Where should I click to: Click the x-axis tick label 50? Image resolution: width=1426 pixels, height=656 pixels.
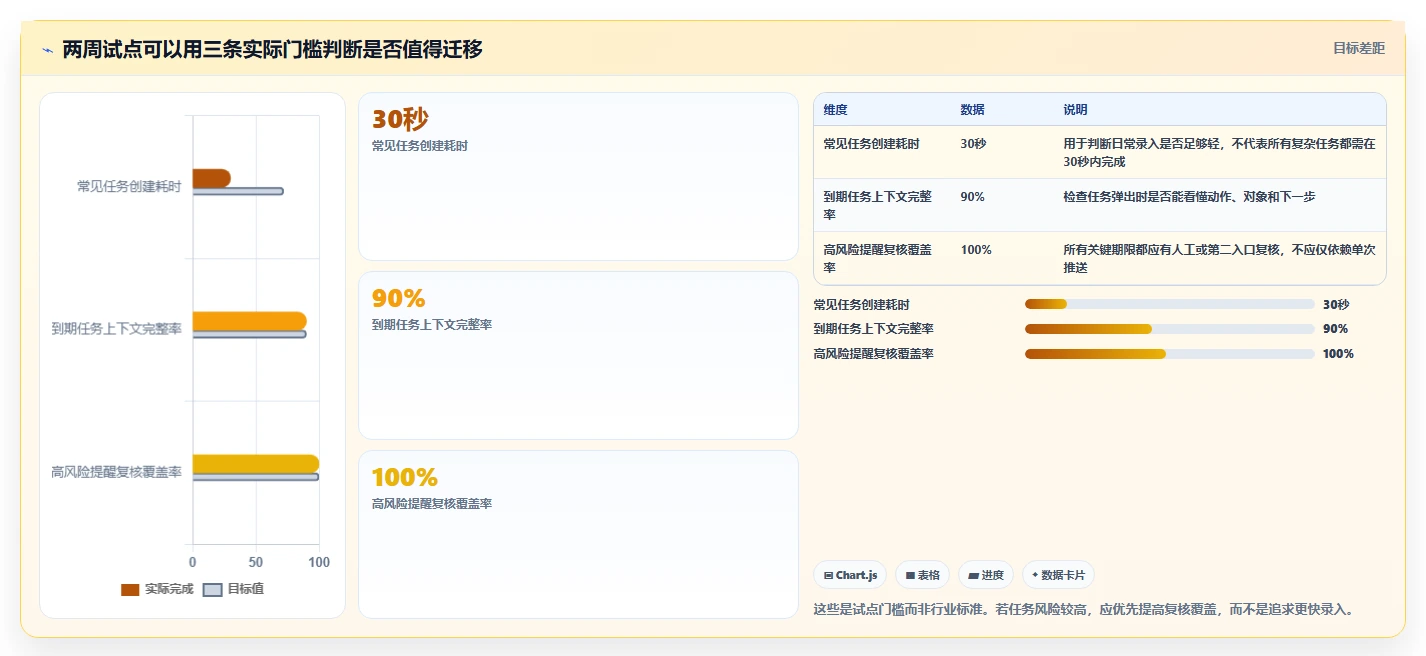pyautogui.click(x=256, y=563)
